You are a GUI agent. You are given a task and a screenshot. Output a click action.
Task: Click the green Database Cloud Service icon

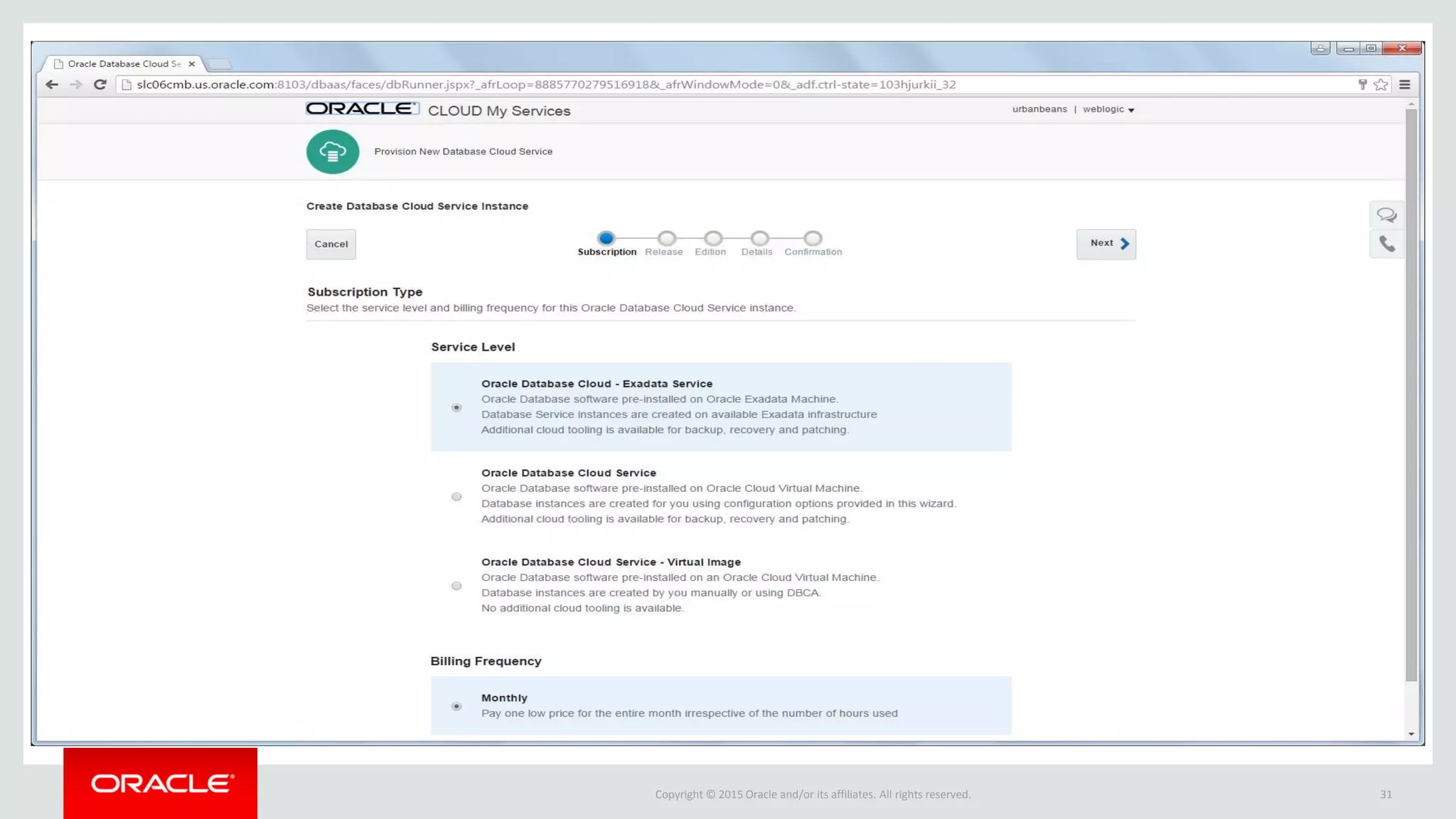point(333,151)
